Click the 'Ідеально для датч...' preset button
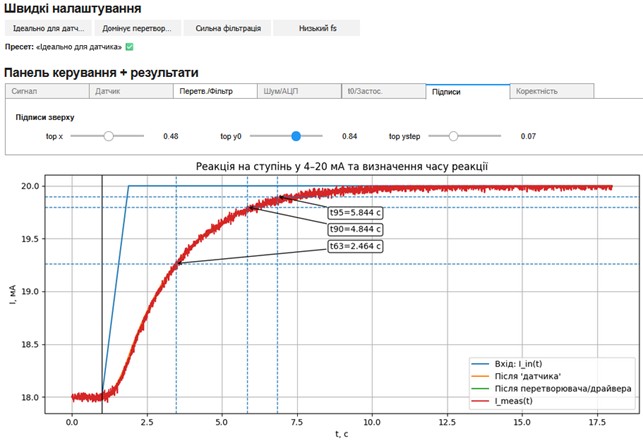 coord(48,28)
